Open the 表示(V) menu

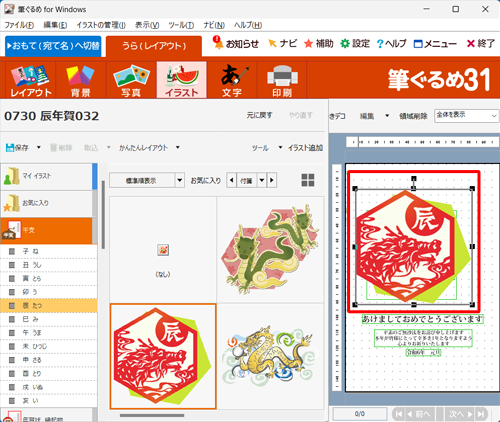[147, 25]
